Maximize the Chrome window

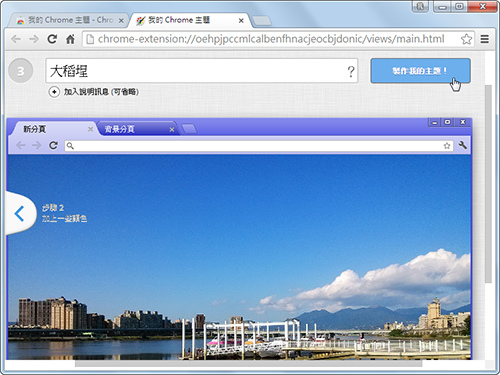tap(459, 7)
